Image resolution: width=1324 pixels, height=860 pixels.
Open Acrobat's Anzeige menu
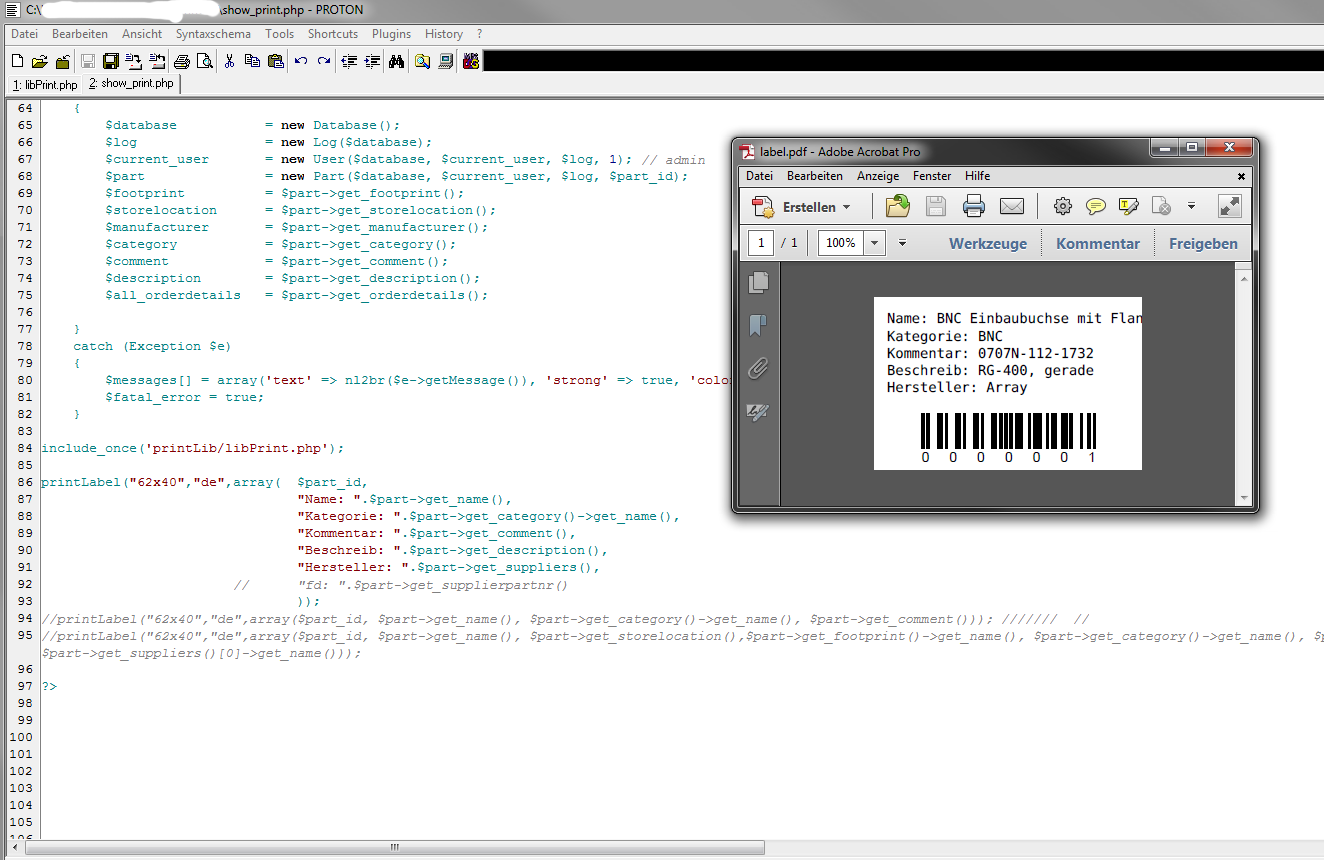coord(878,176)
